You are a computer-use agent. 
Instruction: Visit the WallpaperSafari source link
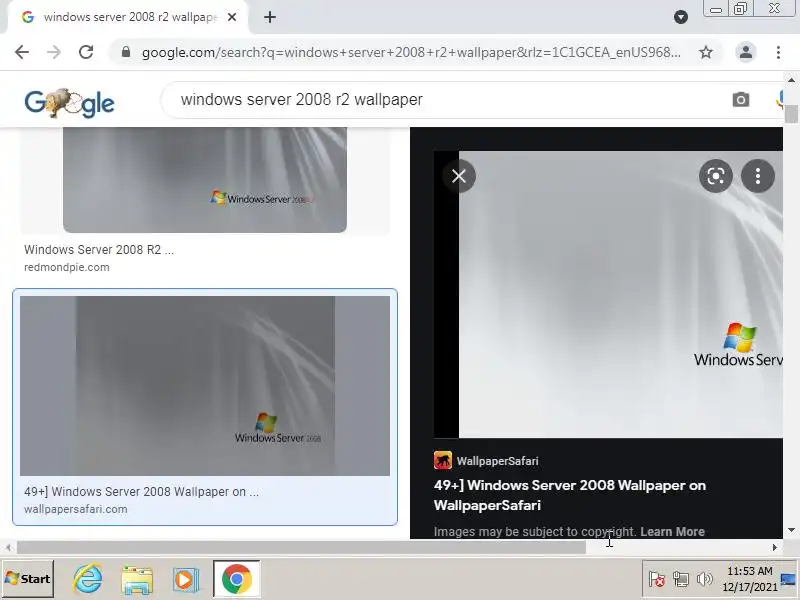coord(497,461)
